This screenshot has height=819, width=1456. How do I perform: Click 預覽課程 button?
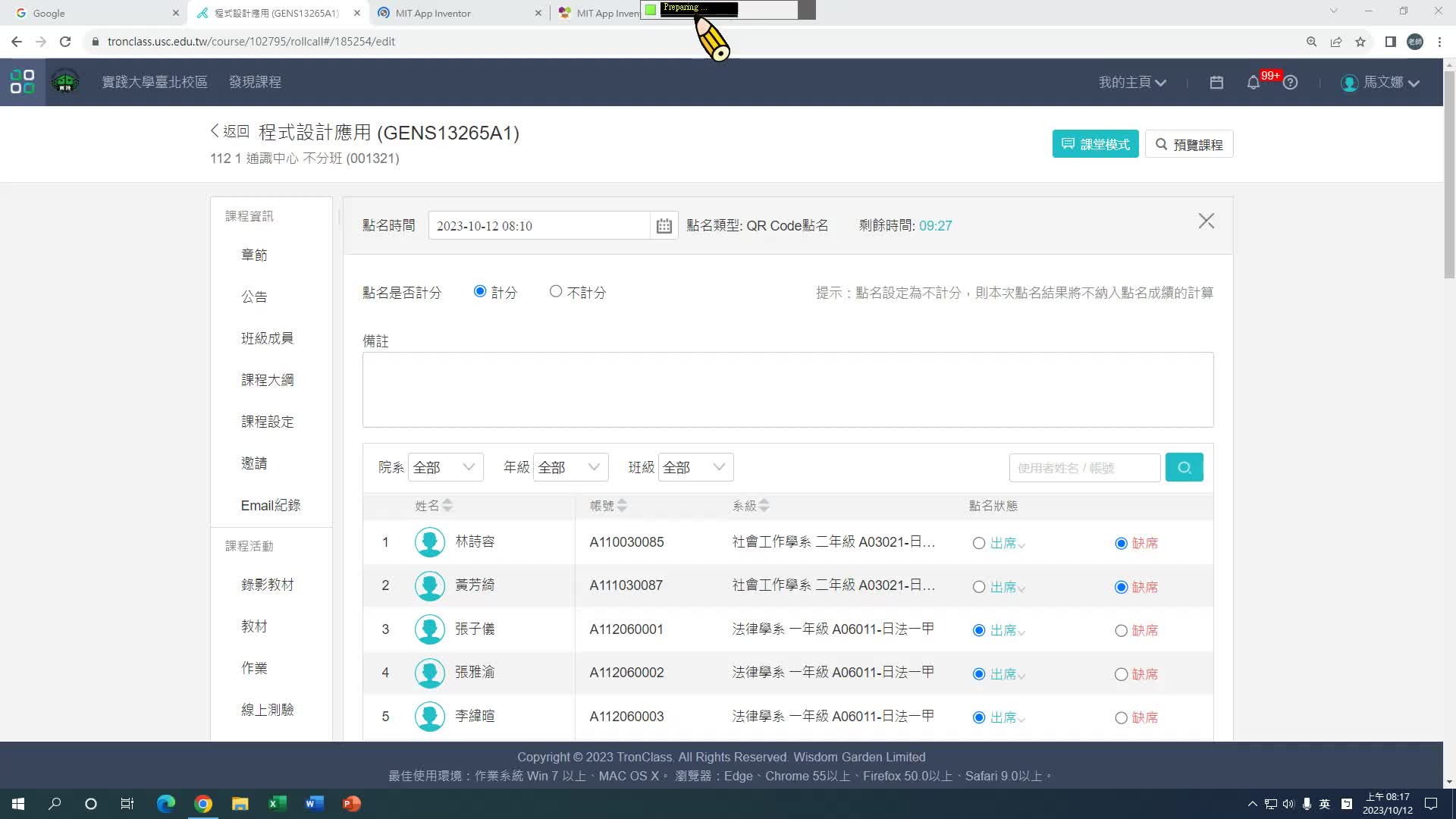point(1189,144)
